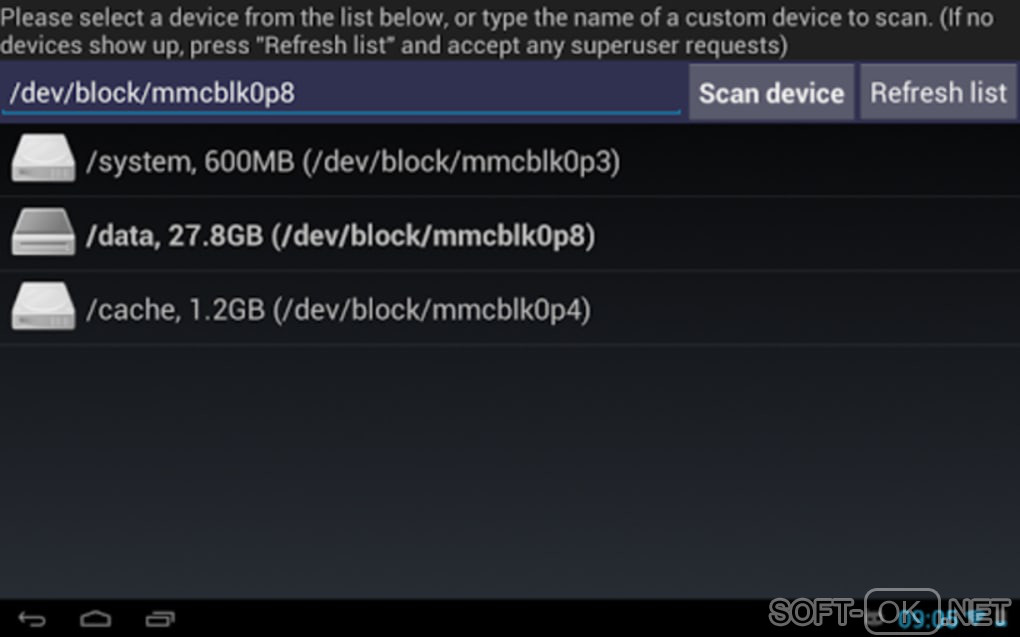This screenshot has width=1020, height=637.
Task: Tap the /data partition drive icon
Action: [43, 235]
